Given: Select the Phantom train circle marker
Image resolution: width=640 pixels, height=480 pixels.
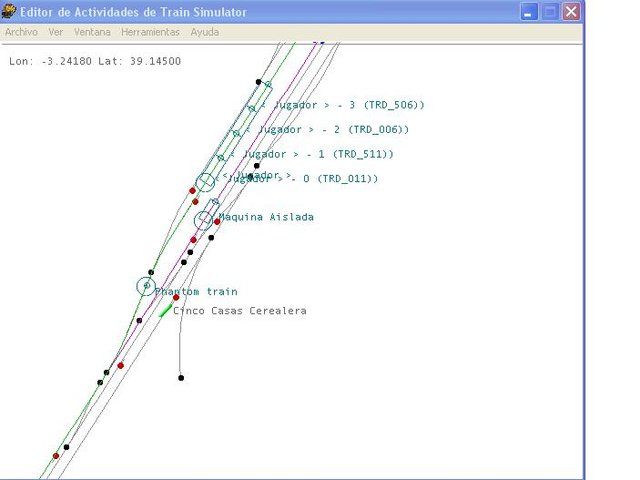Looking at the screenshot, I should tap(146, 287).
